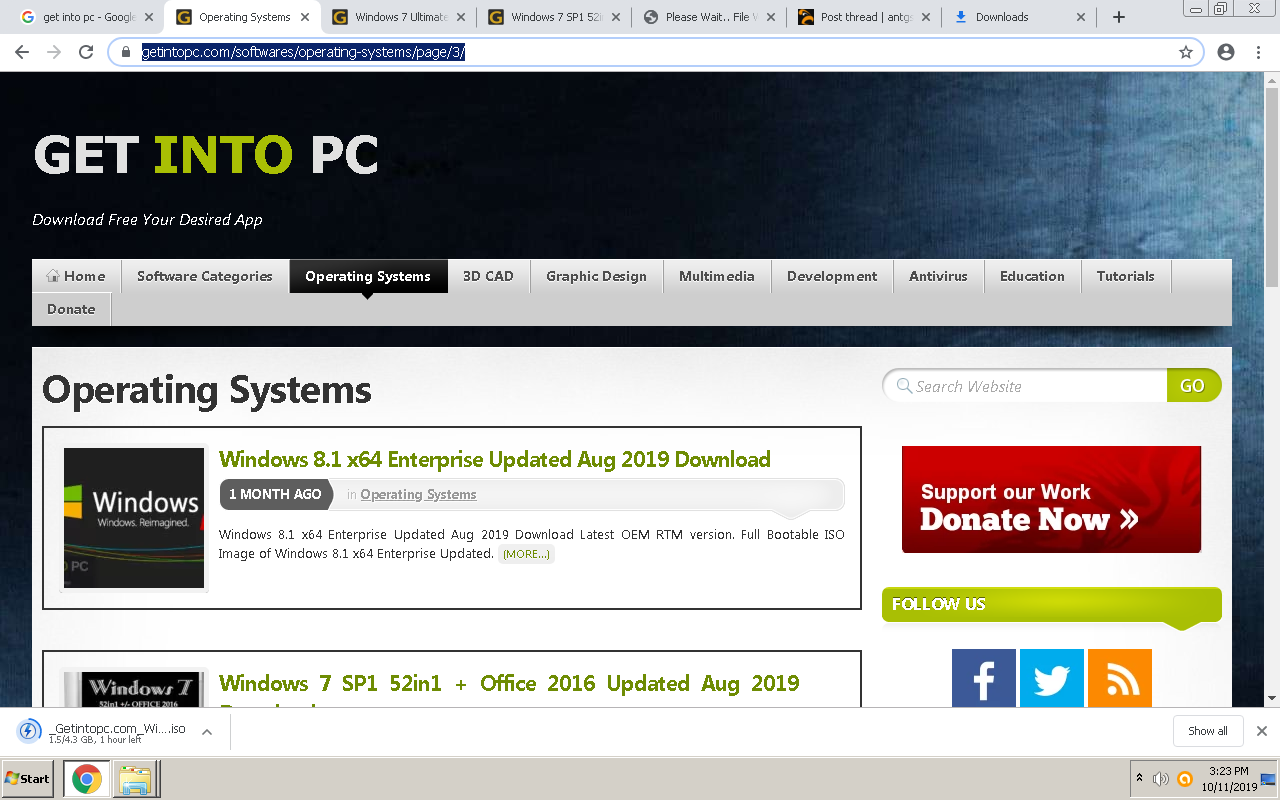Click the Avast tray icon
This screenshot has width=1280, height=800.
pos(1185,779)
